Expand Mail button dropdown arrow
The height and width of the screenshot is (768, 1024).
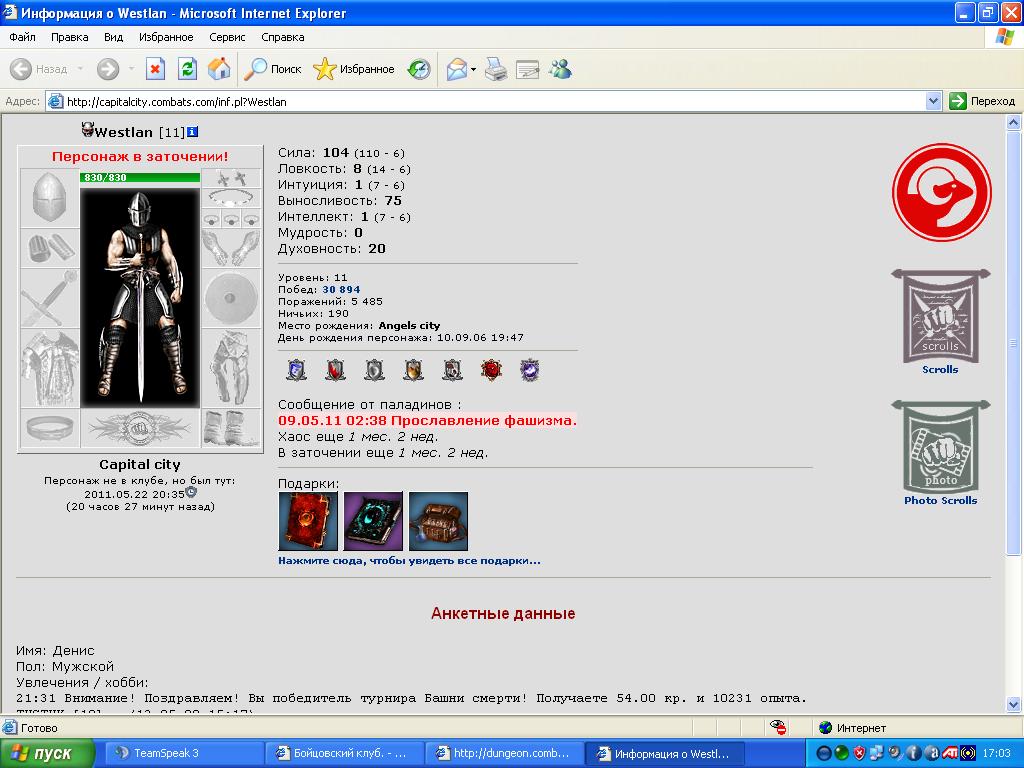pos(473,69)
